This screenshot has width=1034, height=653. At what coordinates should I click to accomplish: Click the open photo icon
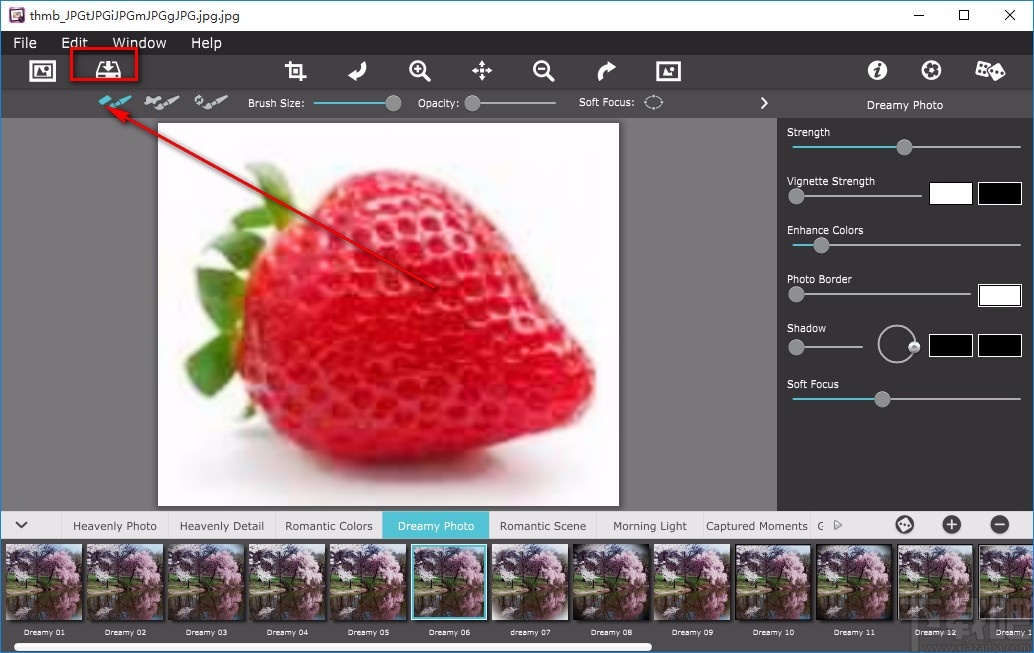[x=42, y=70]
